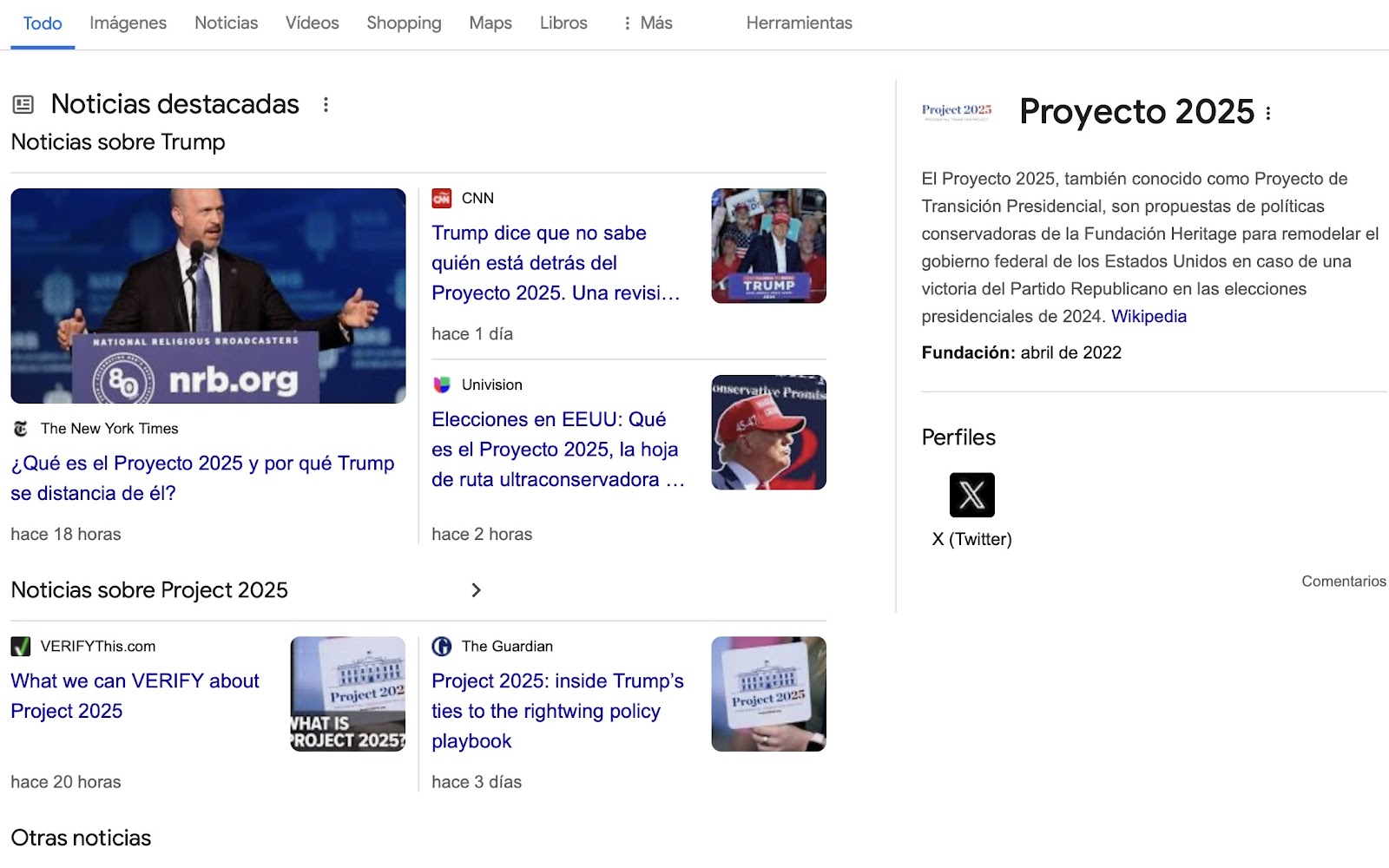Viewport: 1389px width, 868px height.
Task: Open Guardian article Project 2025: inside Trump's ties
Action: tap(557, 711)
